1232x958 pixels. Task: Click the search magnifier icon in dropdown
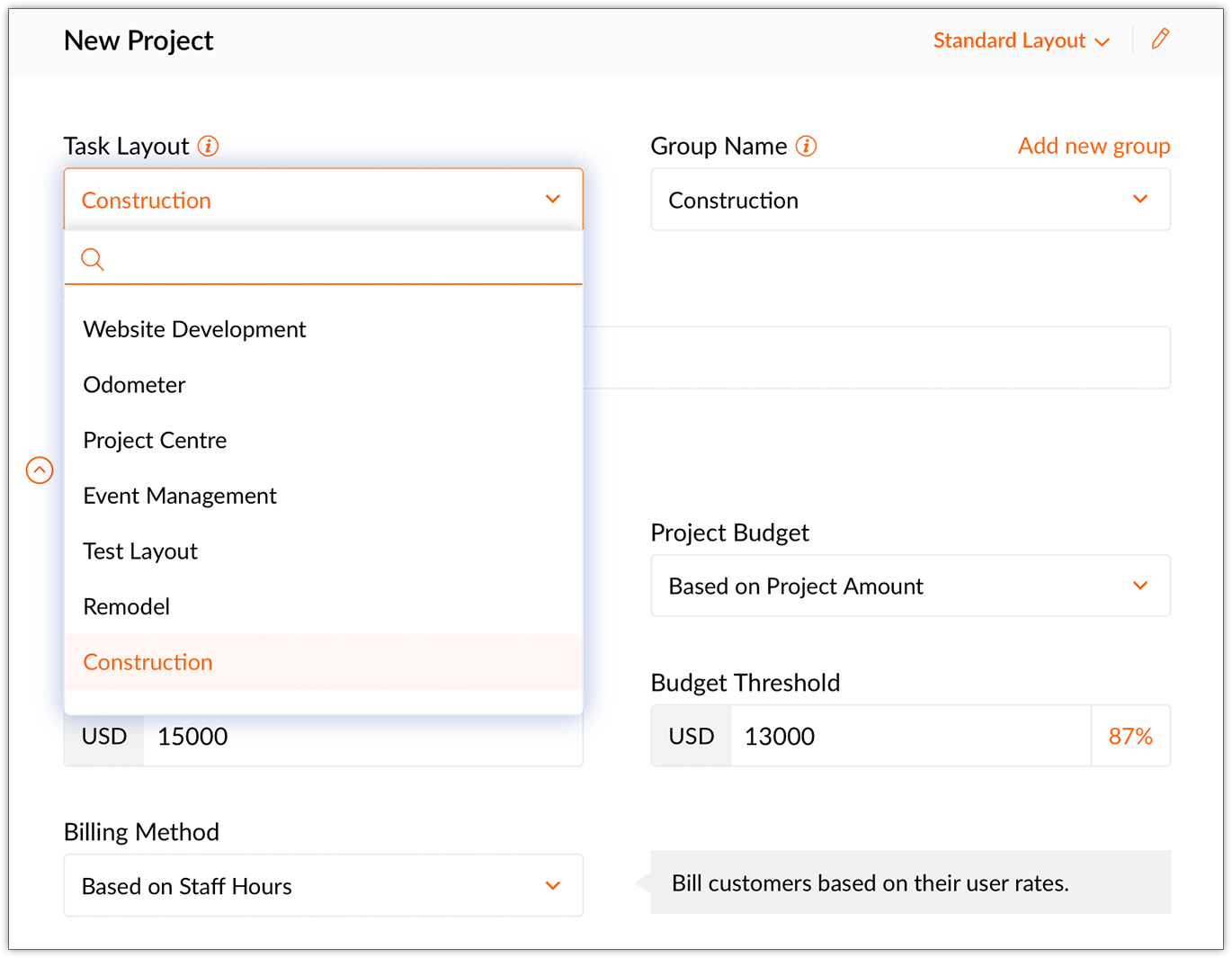tap(93, 260)
